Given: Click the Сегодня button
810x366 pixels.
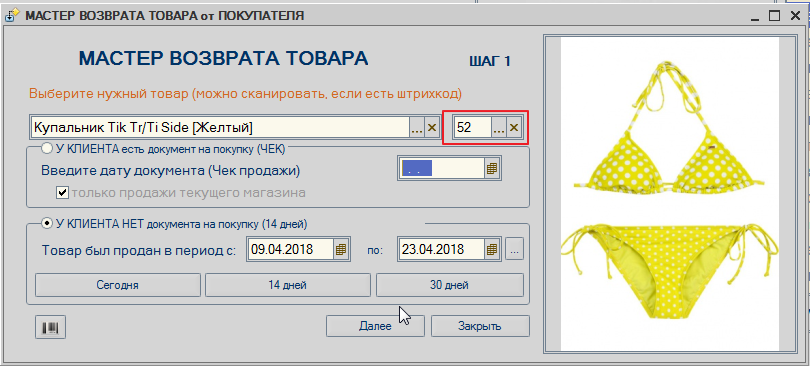Looking at the screenshot, I should pos(117,285).
